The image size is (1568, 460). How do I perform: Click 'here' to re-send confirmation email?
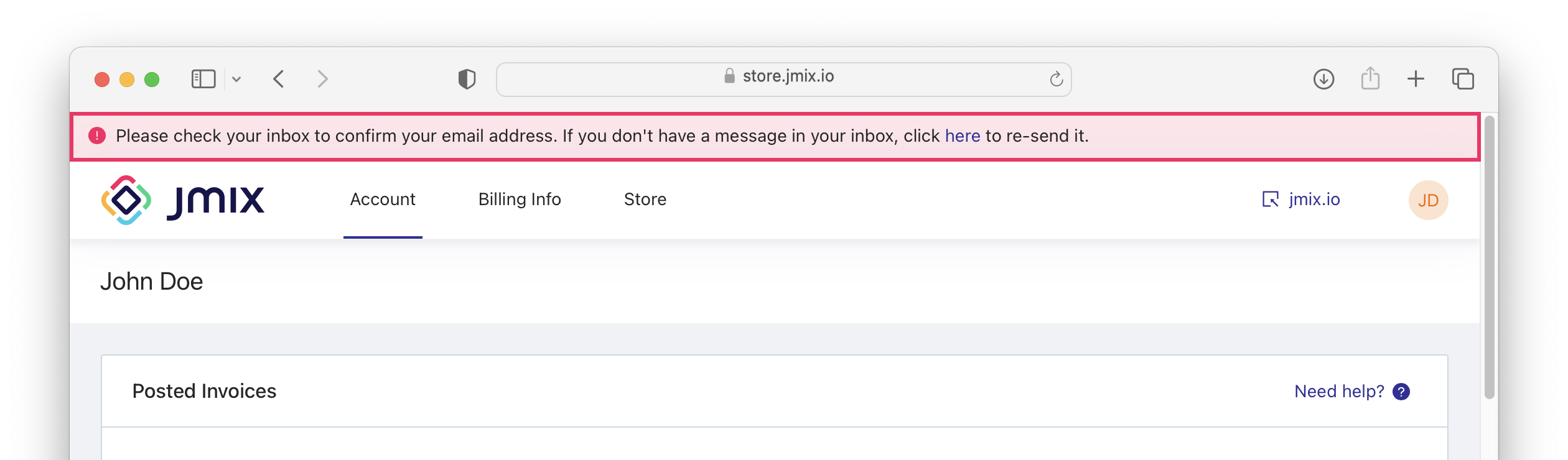click(963, 136)
